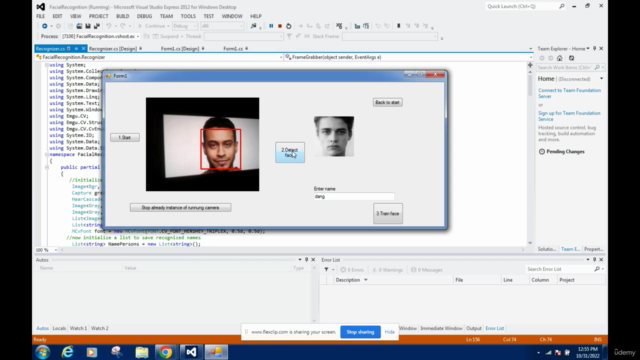This screenshot has width=640, height=360.
Task: Click the Home icon in Team Explorer
Action: tap(560, 58)
